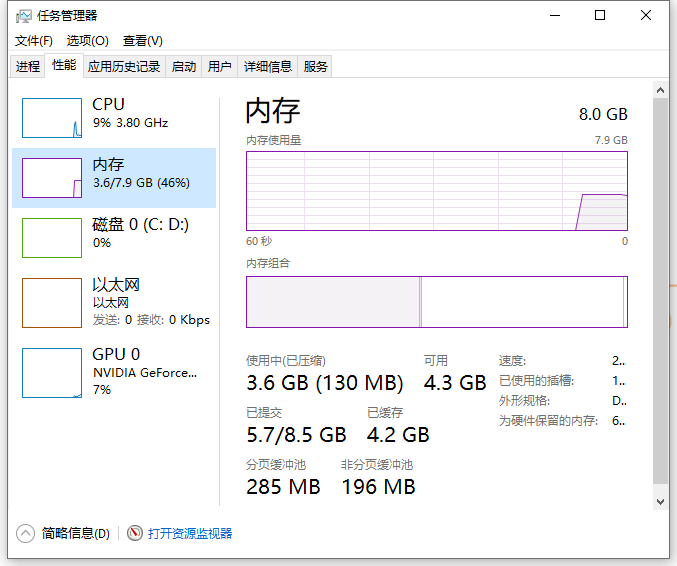This screenshot has width=677, height=566.
Task: Open the 打开资源监视器 link
Action: click(190, 534)
